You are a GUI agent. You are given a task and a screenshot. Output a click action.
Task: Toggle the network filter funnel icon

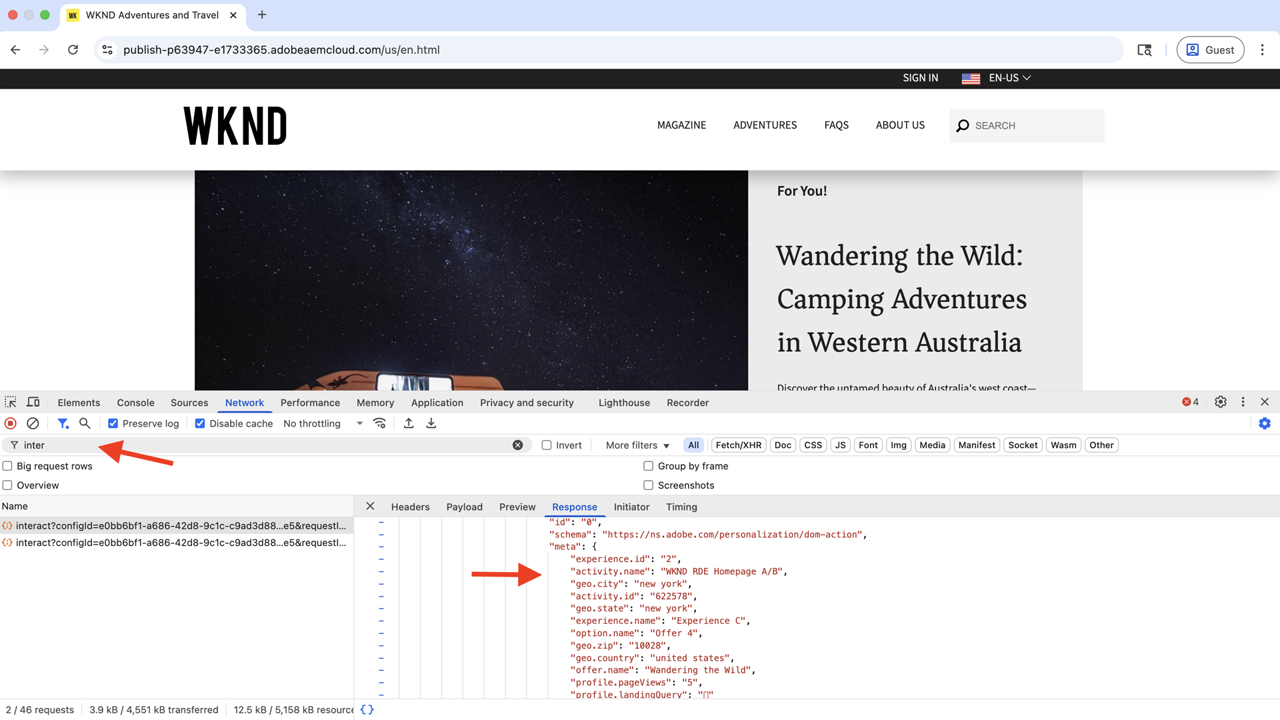click(63, 424)
